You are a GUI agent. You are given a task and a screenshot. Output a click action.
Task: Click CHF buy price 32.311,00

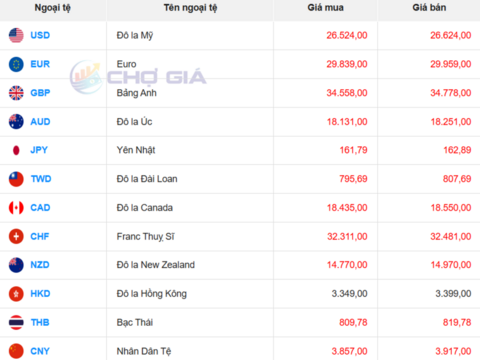[x=347, y=236]
